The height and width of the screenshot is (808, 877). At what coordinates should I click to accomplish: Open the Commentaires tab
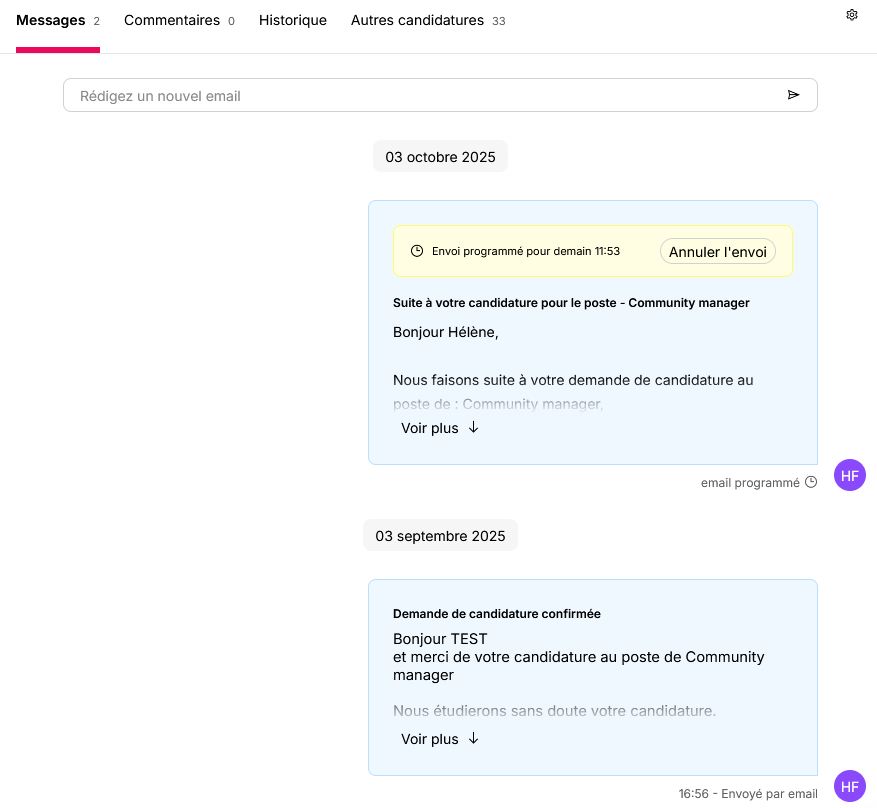tap(179, 21)
